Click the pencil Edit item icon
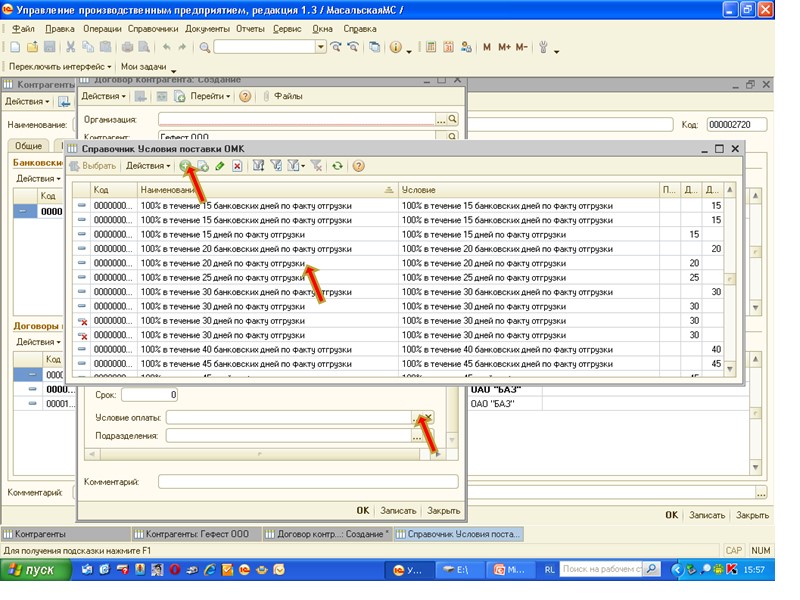 [220, 166]
